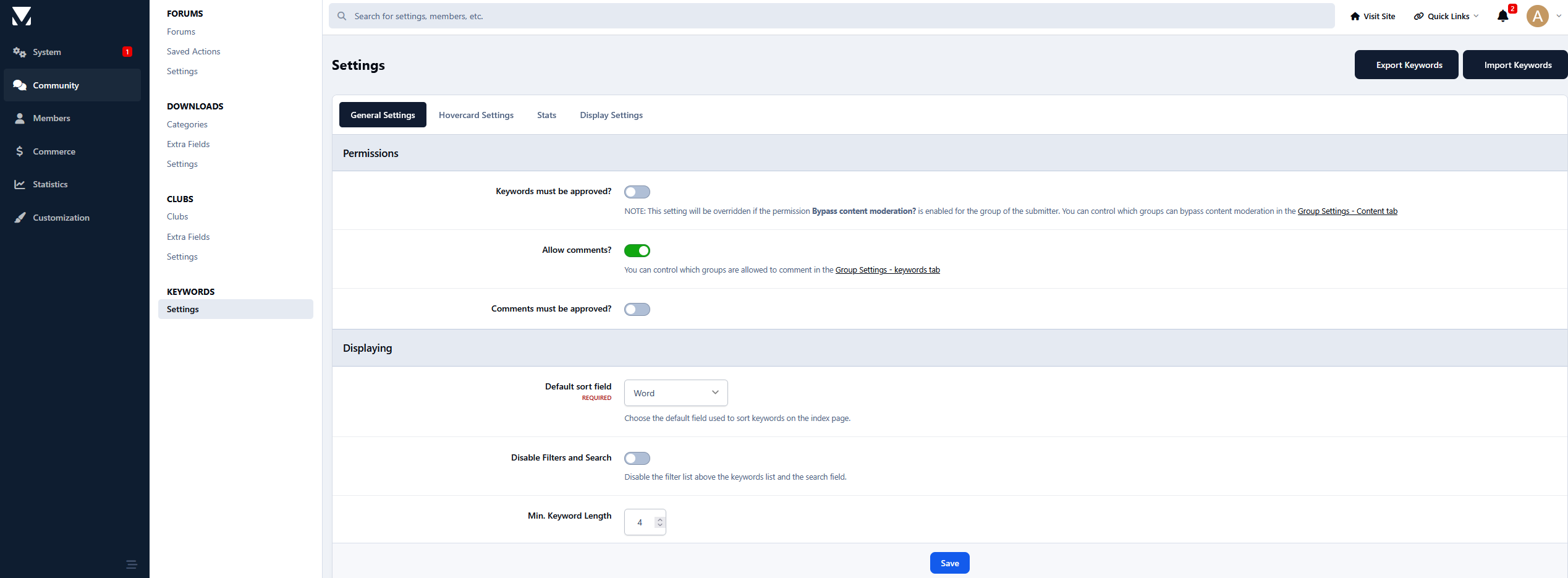The image size is (1568, 578).
Task: Open the notifications bell icon
Action: (1502, 16)
